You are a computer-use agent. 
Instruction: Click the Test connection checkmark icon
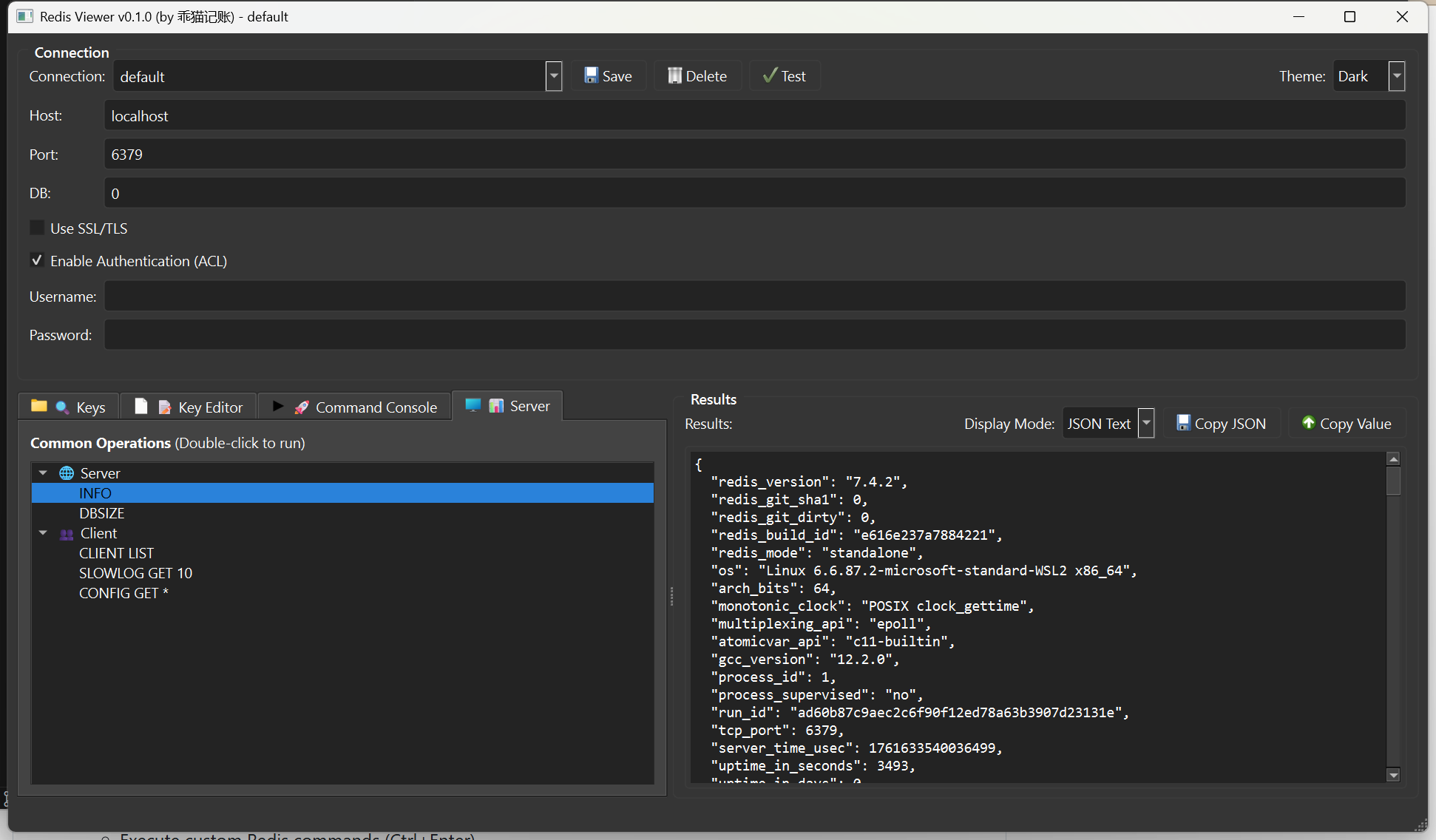tap(770, 75)
